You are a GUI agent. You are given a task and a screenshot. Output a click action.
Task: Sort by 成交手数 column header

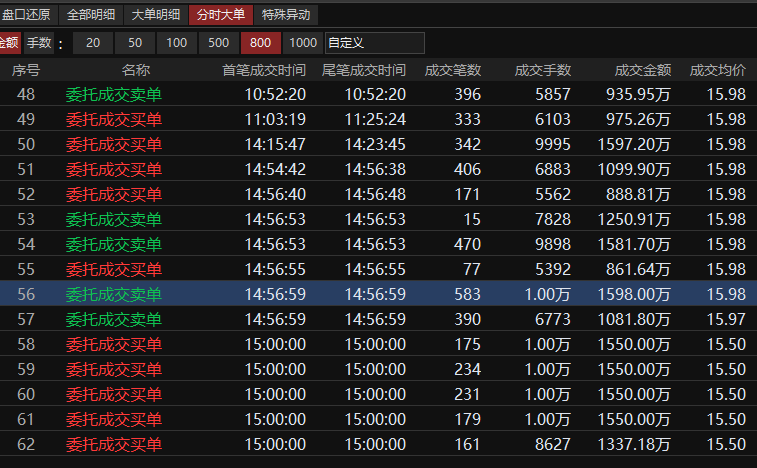(543, 71)
